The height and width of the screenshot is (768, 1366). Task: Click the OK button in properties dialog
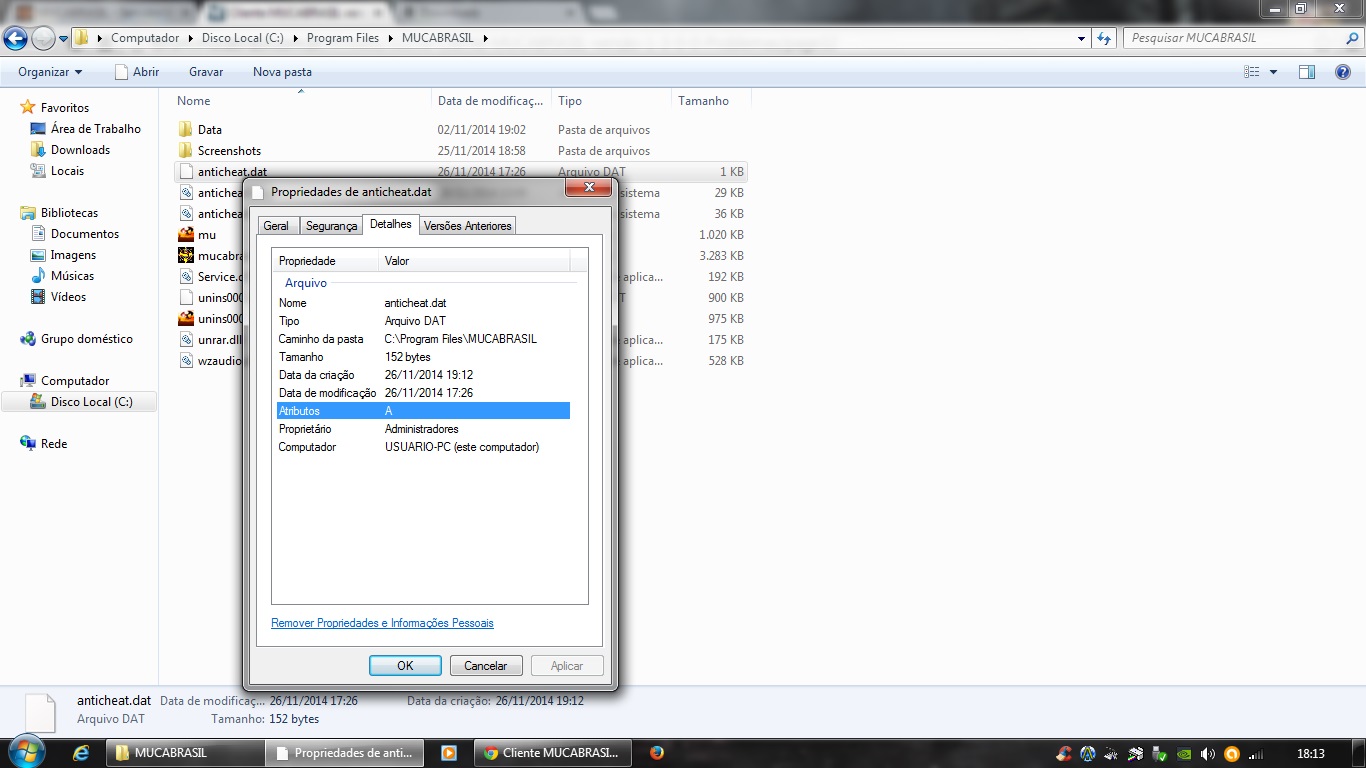click(405, 666)
